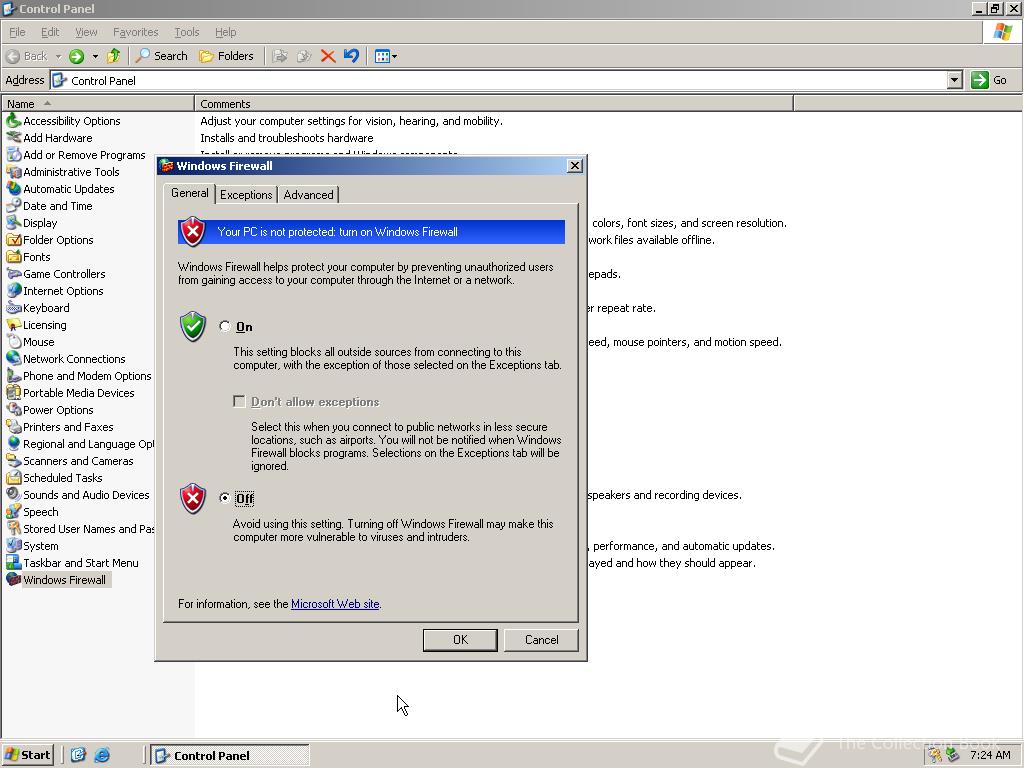Open the Accessibility Options icon
This screenshot has width=1024, height=768.
pyautogui.click(x=13, y=121)
